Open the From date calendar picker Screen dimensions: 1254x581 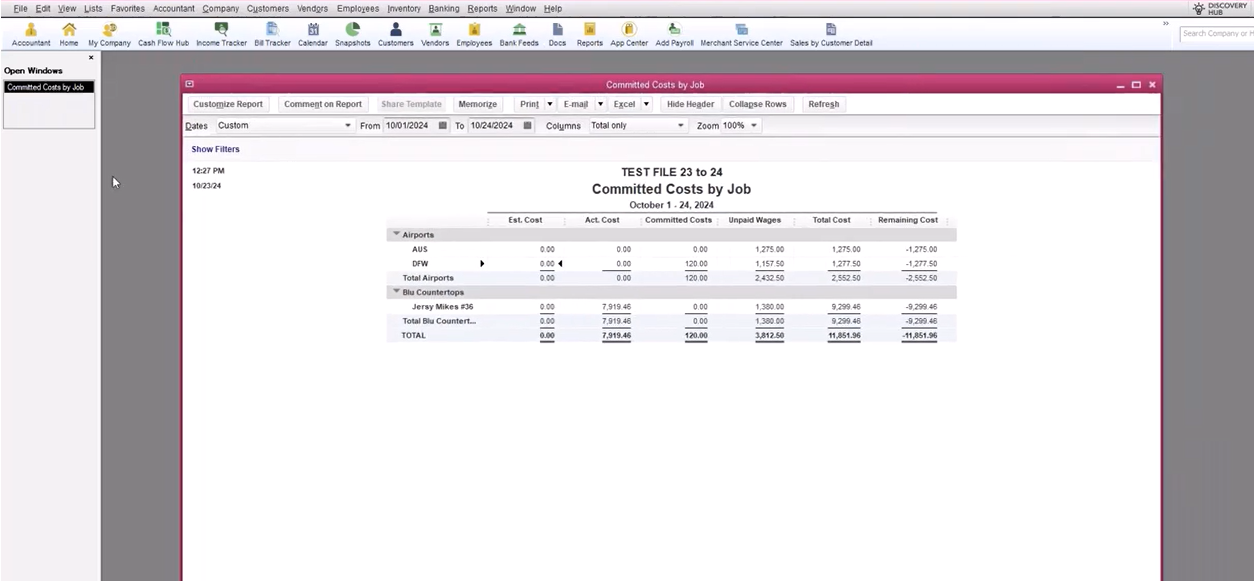[x=443, y=126]
